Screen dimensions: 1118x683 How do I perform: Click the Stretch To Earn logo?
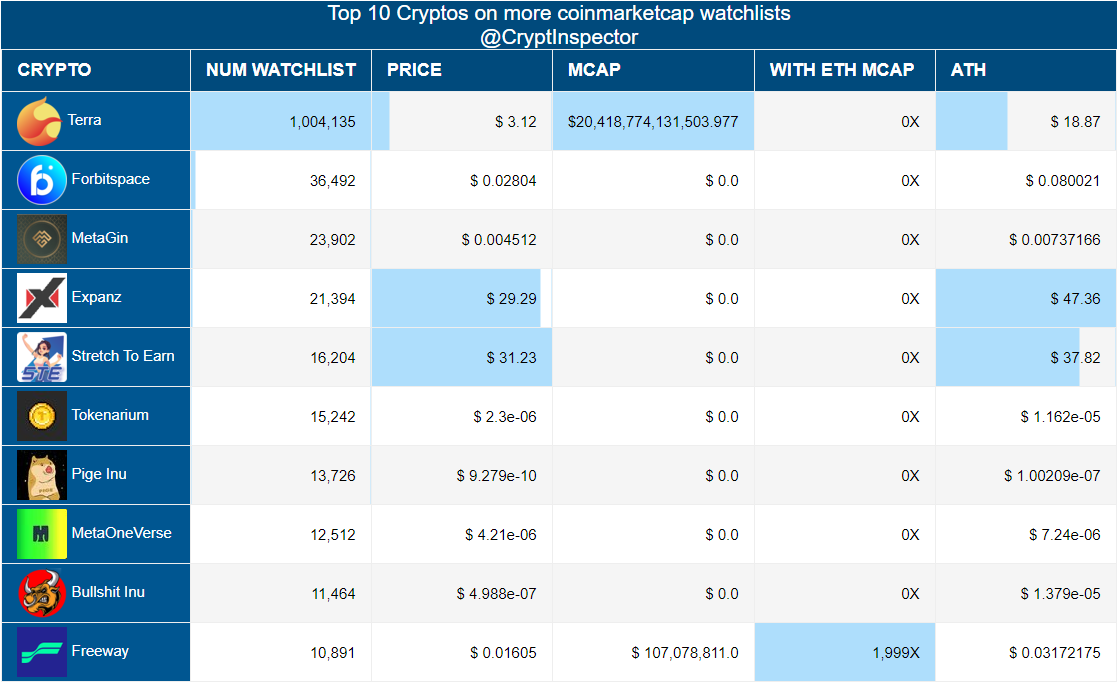(x=41, y=357)
